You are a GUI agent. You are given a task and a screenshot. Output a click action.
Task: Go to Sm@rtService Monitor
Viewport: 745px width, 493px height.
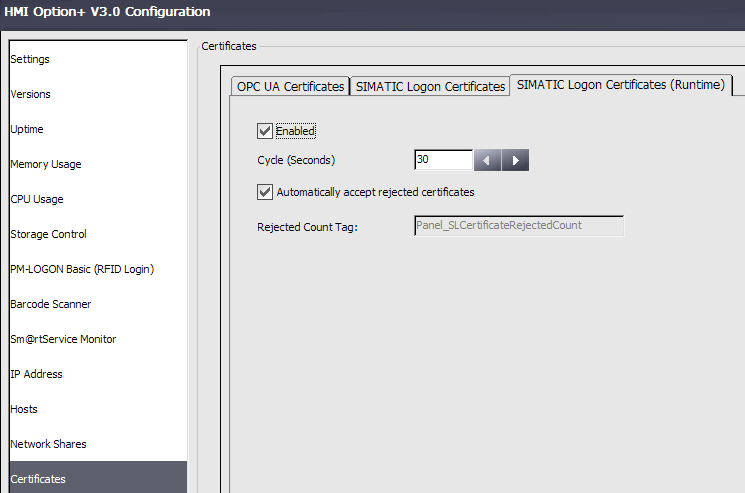tap(63, 339)
